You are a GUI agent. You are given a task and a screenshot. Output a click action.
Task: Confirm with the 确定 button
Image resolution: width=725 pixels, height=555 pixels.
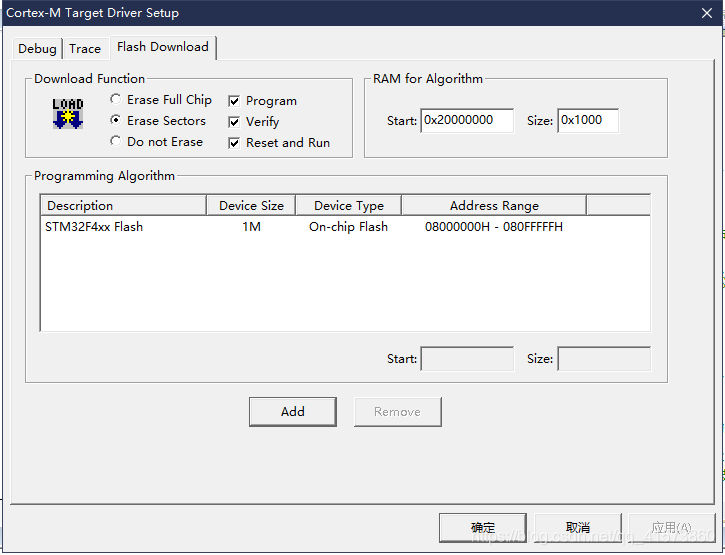pos(483,528)
